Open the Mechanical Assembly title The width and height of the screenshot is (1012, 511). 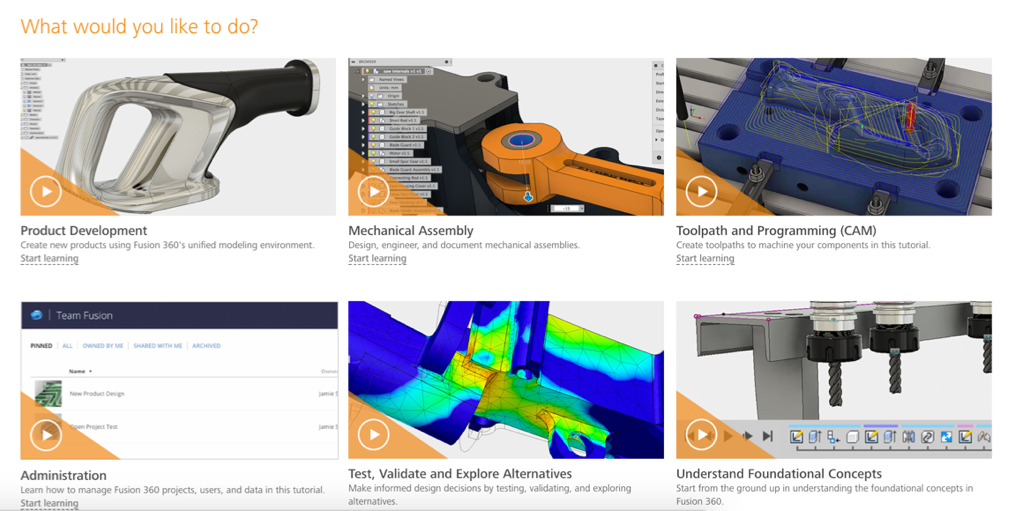coord(411,230)
